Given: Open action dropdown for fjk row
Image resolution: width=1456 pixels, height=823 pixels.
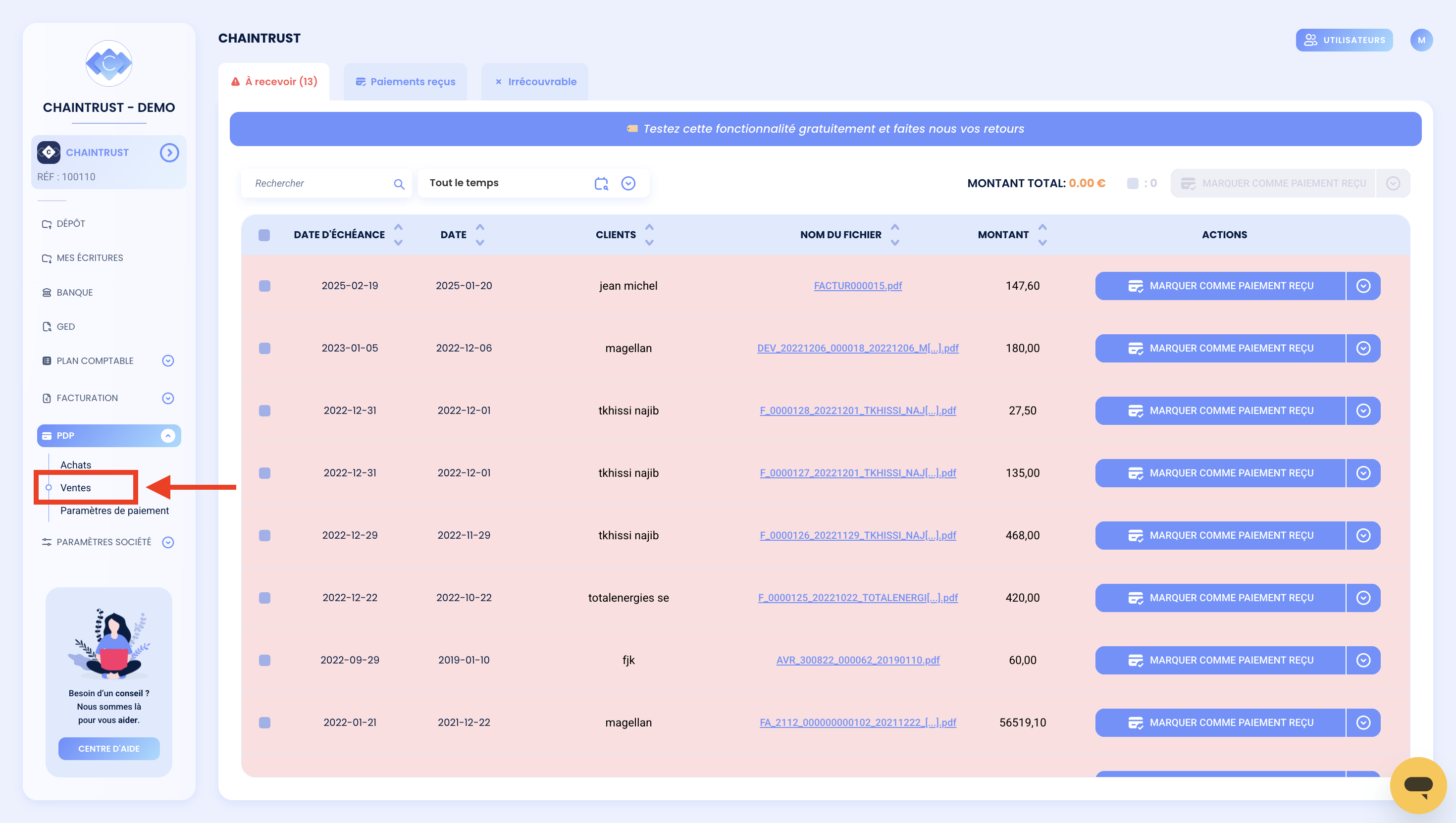Looking at the screenshot, I should click(x=1363, y=660).
